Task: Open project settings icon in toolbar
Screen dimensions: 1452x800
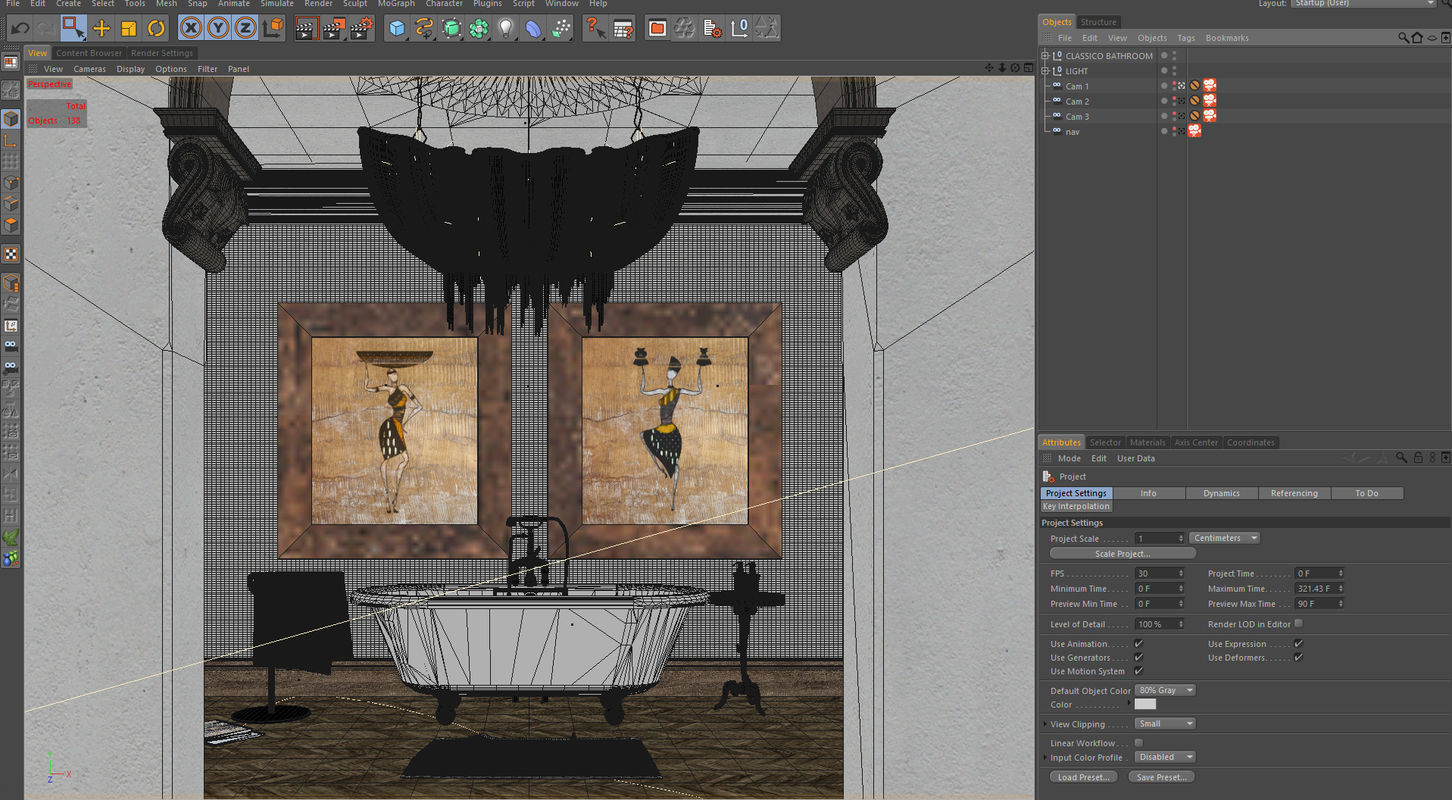Action: pos(712,28)
